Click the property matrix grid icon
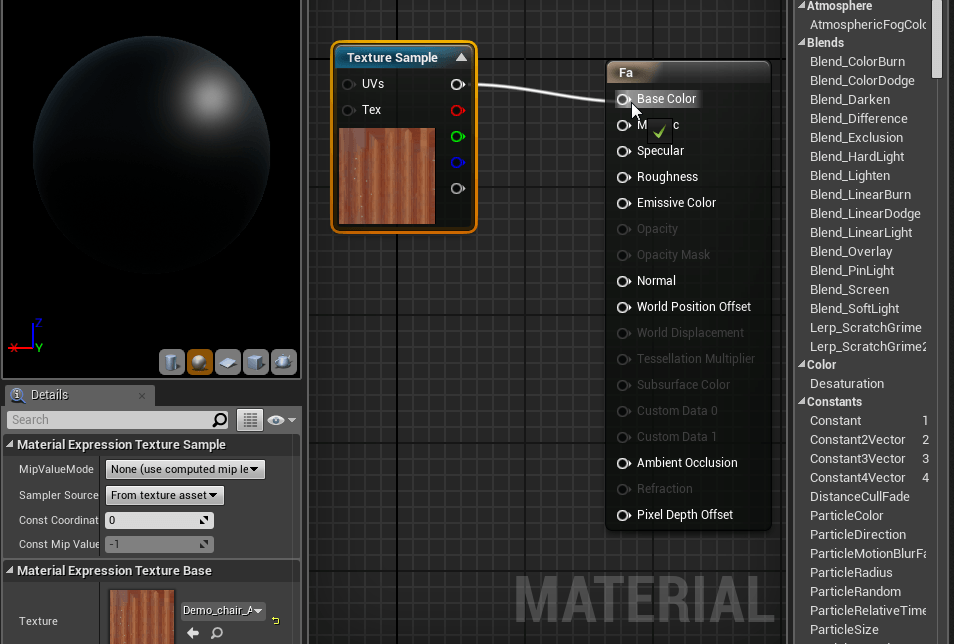 tap(250, 420)
